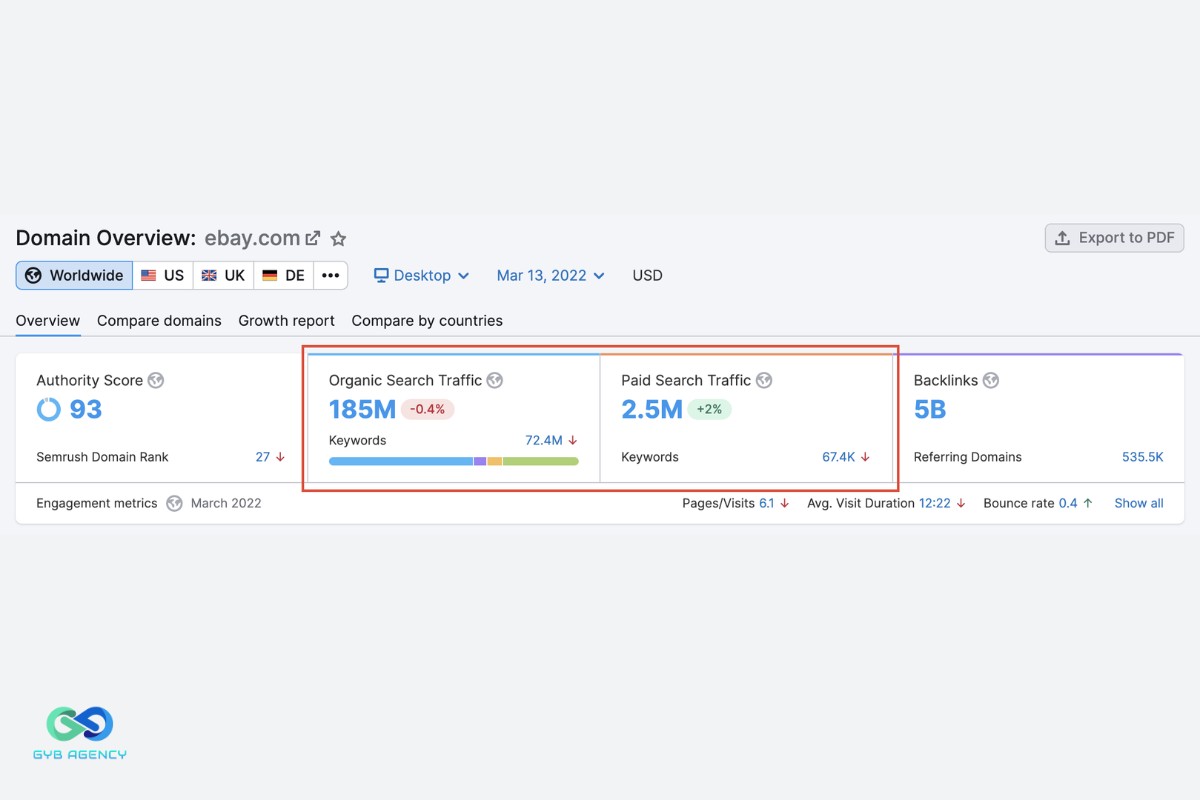The image size is (1200, 800).
Task: Open more countries ellipsis menu
Action: [330, 275]
